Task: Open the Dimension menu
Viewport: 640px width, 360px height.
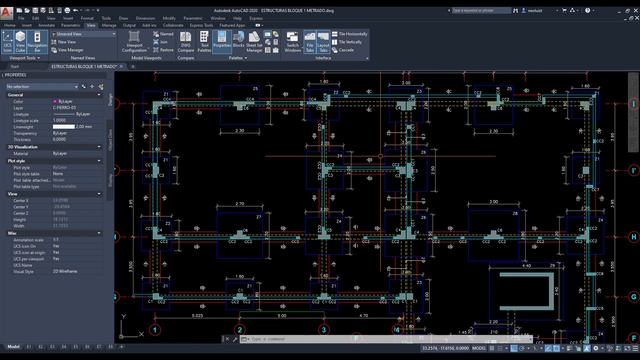Action: point(145,18)
